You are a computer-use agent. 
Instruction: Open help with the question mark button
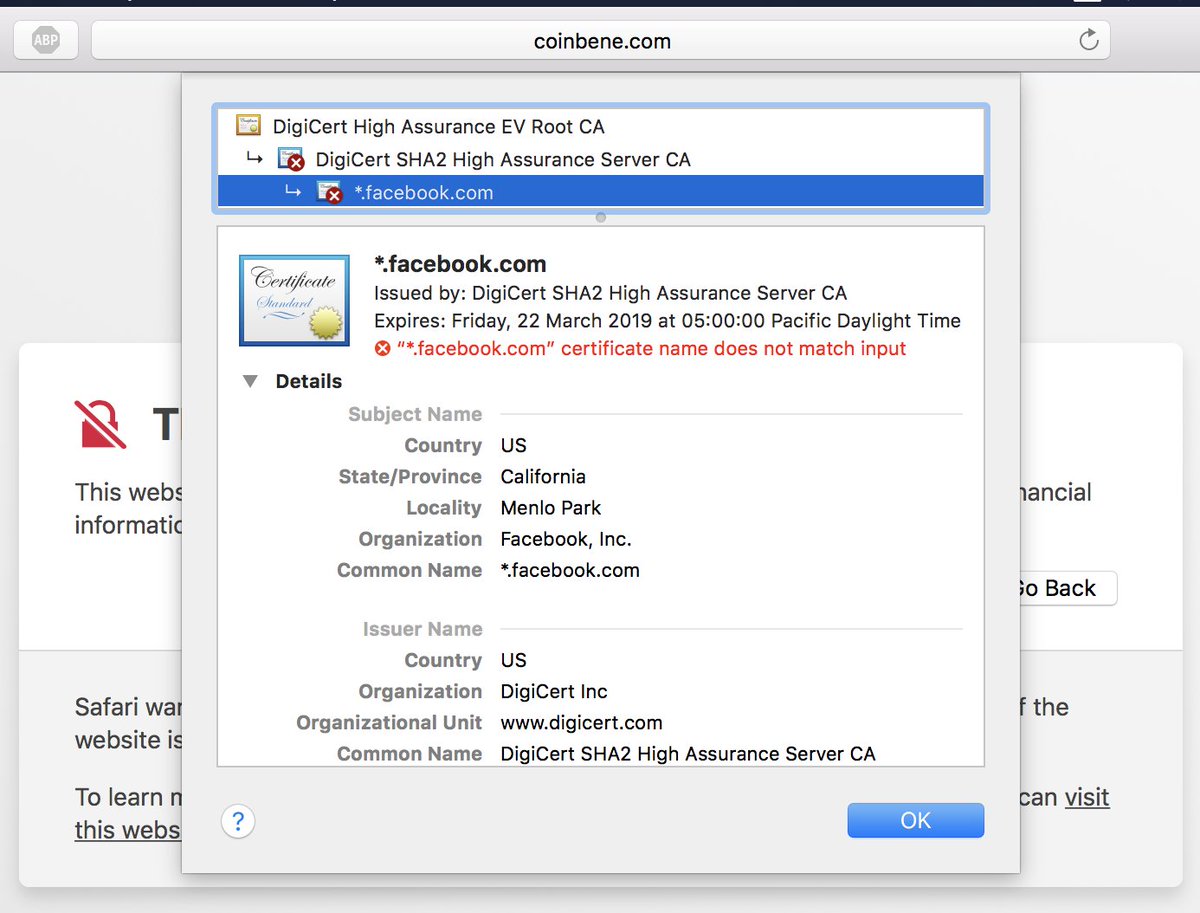(238, 822)
